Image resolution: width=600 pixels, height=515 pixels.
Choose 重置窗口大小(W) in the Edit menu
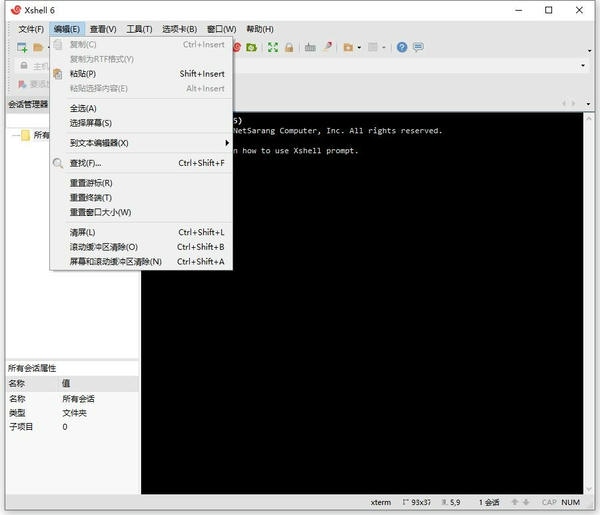[x=141, y=212]
